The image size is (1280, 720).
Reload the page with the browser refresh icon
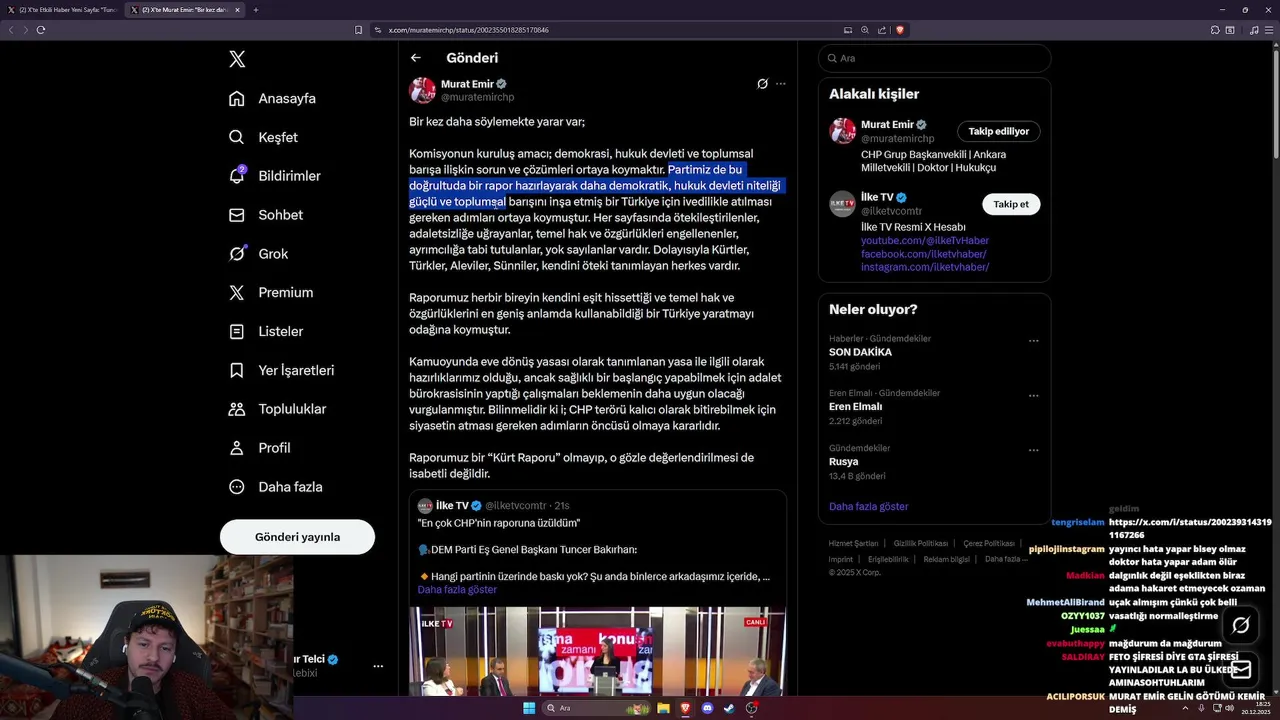pyautogui.click(x=41, y=30)
